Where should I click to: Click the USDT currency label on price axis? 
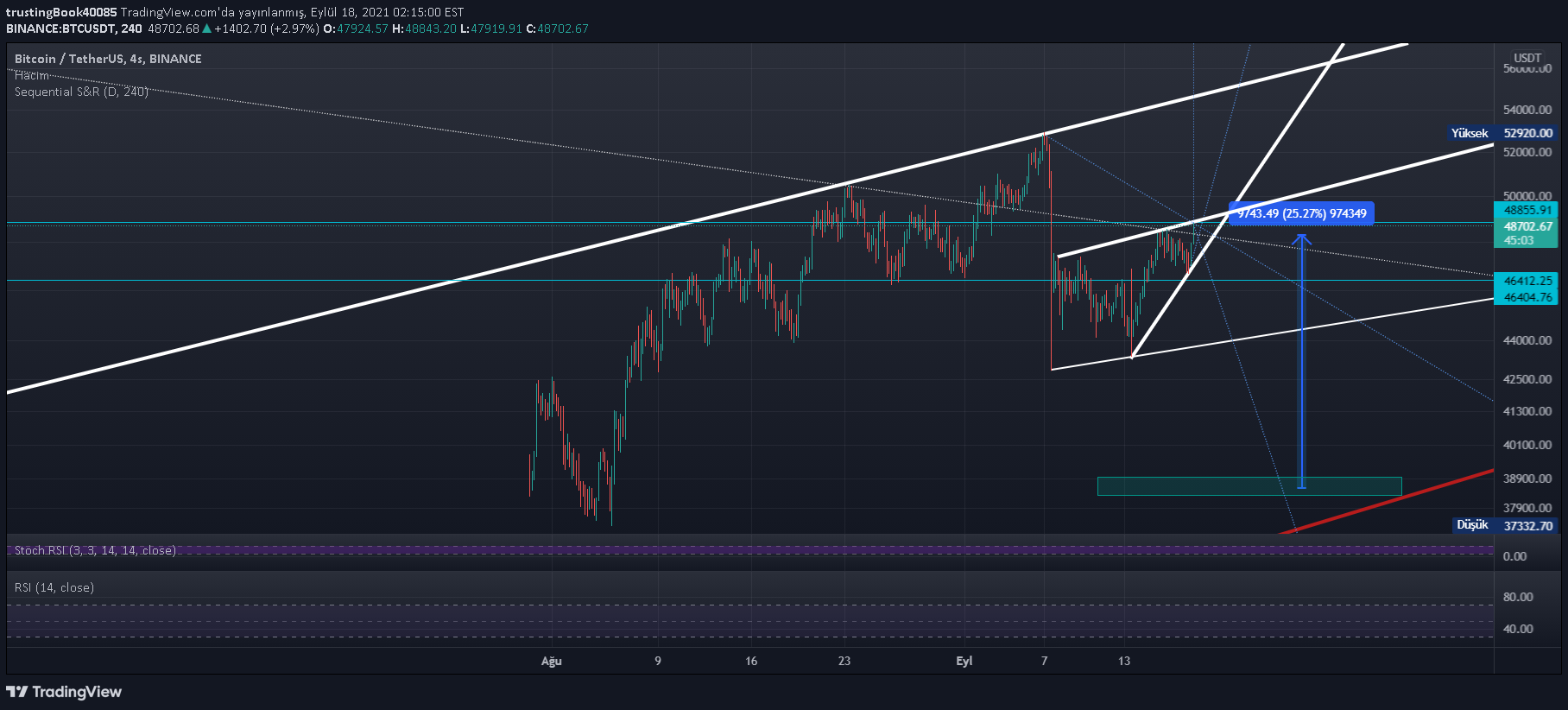[x=1527, y=58]
